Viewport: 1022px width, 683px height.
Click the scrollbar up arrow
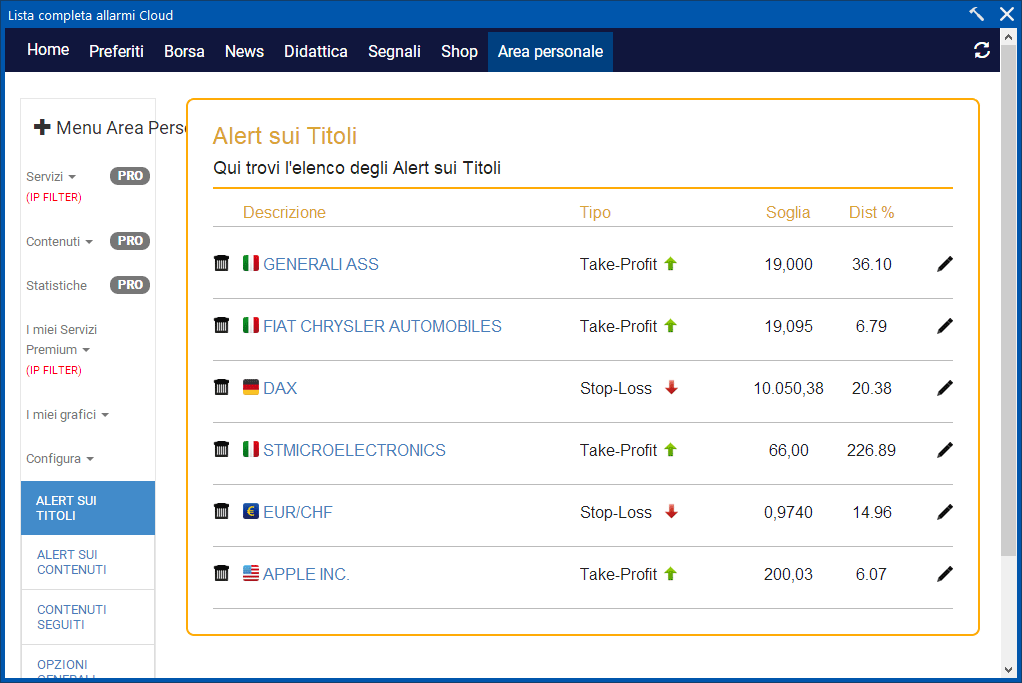tap(1009, 37)
